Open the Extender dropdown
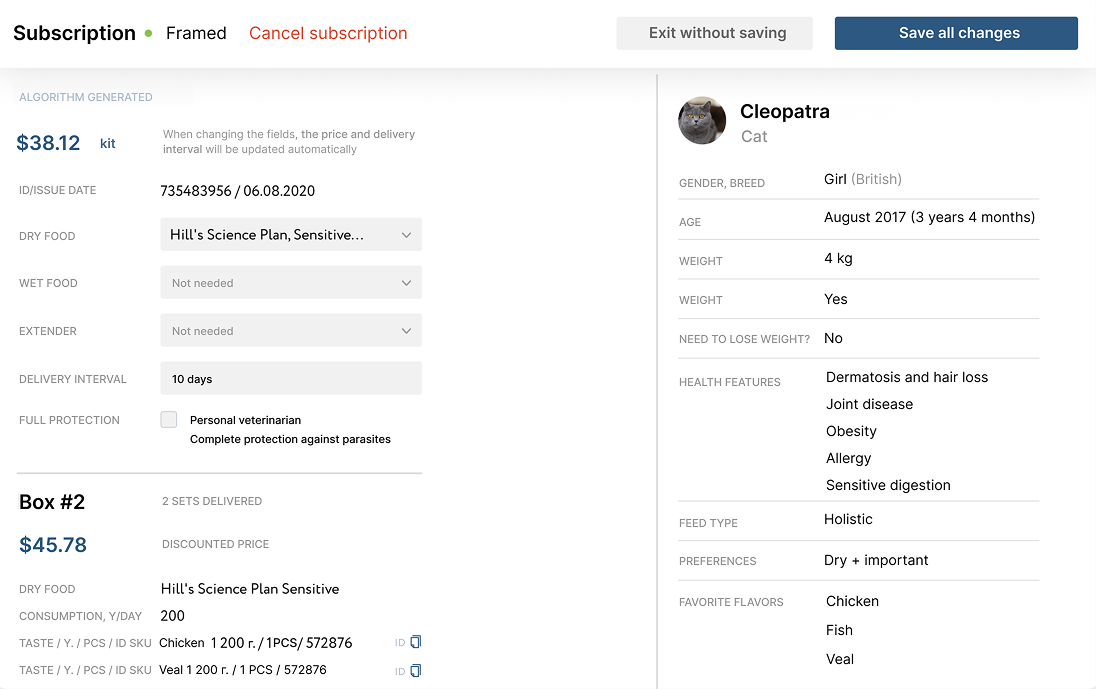Image resolution: width=1096 pixels, height=689 pixels. coord(290,330)
